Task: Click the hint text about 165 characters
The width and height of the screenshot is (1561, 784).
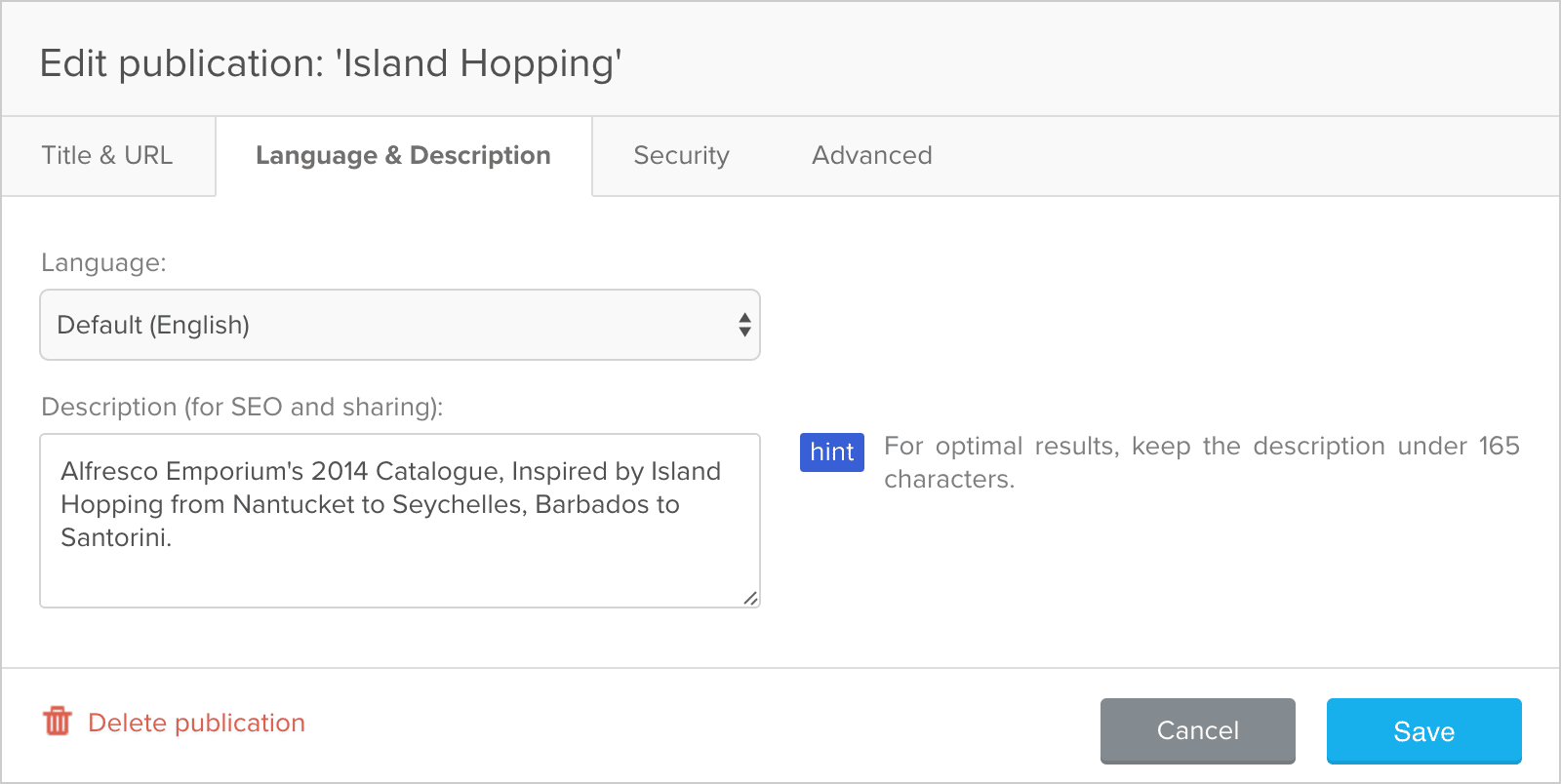Action: click(1200, 462)
